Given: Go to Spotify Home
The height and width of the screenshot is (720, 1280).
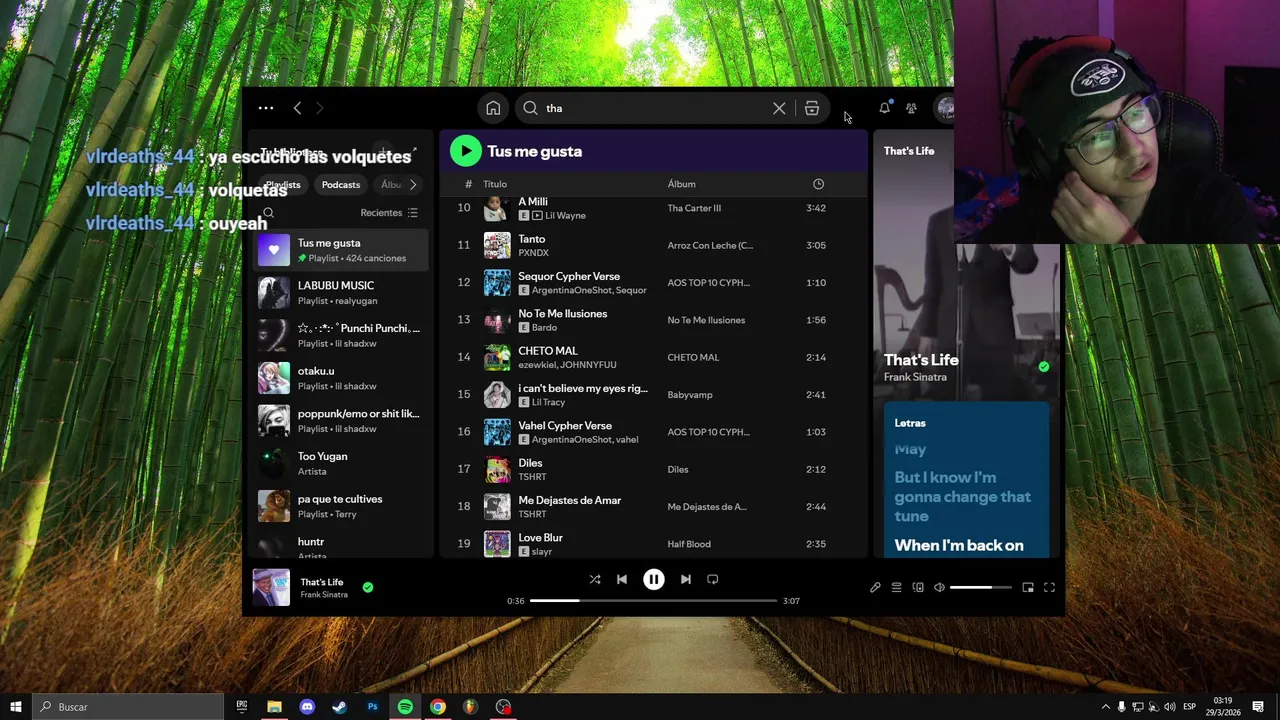Looking at the screenshot, I should pyautogui.click(x=493, y=108).
